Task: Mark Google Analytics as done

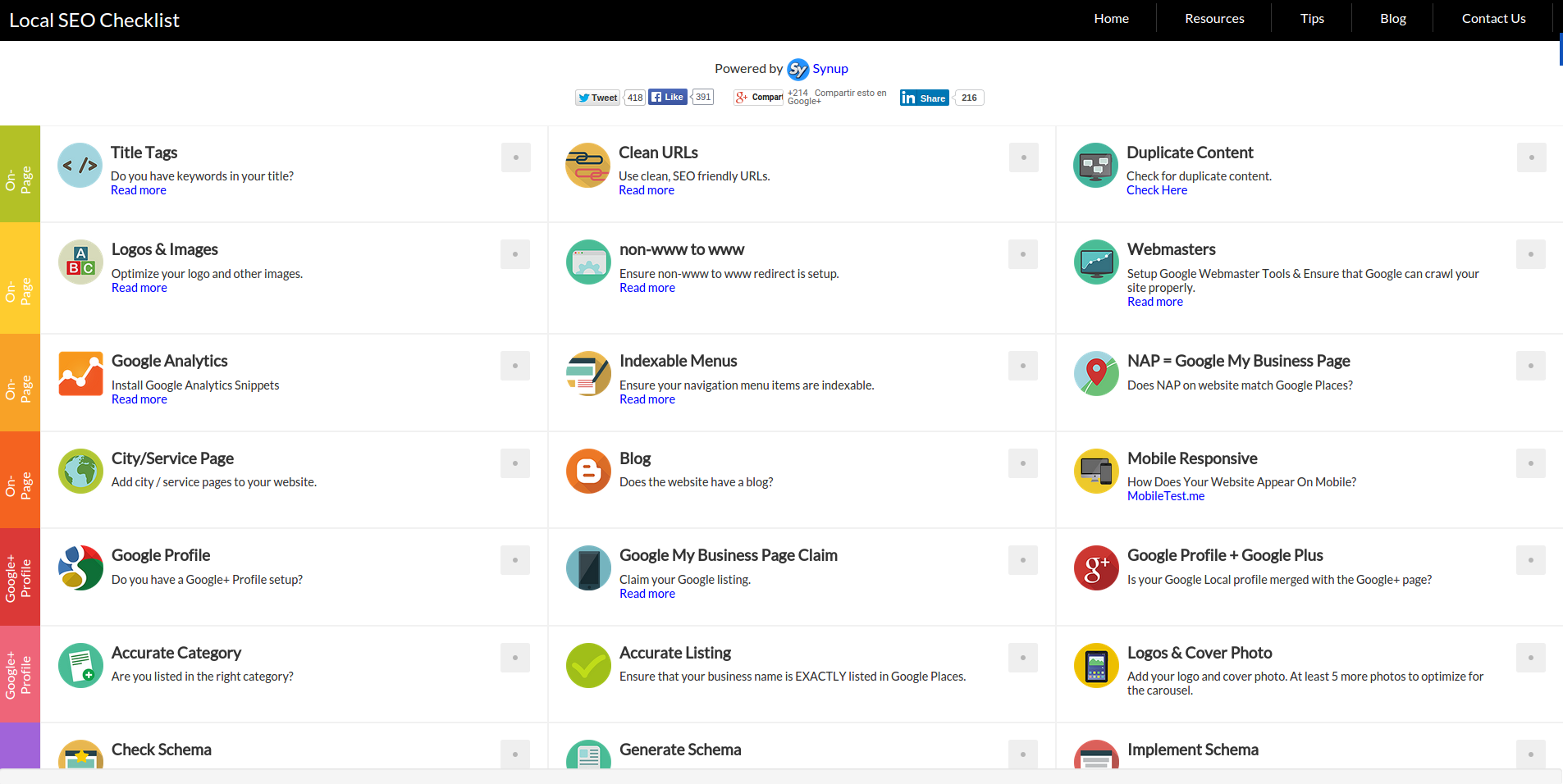Action: click(x=515, y=366)
